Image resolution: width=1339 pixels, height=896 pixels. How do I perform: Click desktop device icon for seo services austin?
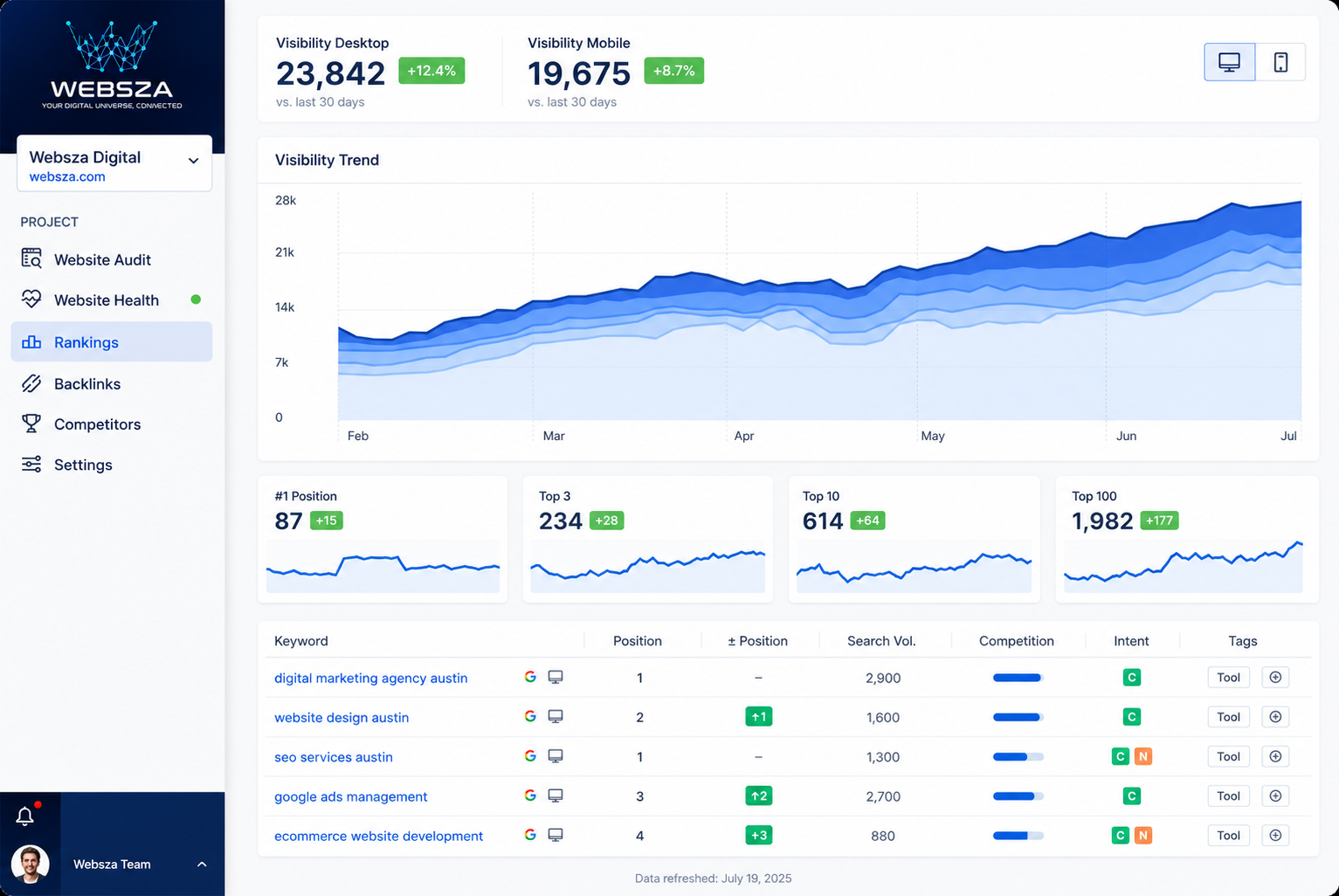click(556, 756)
